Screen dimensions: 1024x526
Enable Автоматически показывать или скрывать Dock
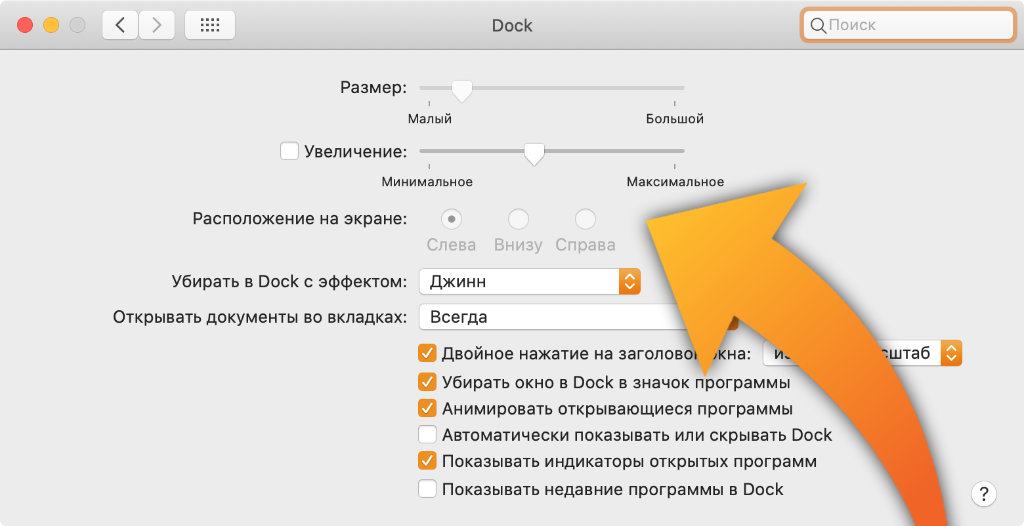pyautogui.click(x=427, y=435)
